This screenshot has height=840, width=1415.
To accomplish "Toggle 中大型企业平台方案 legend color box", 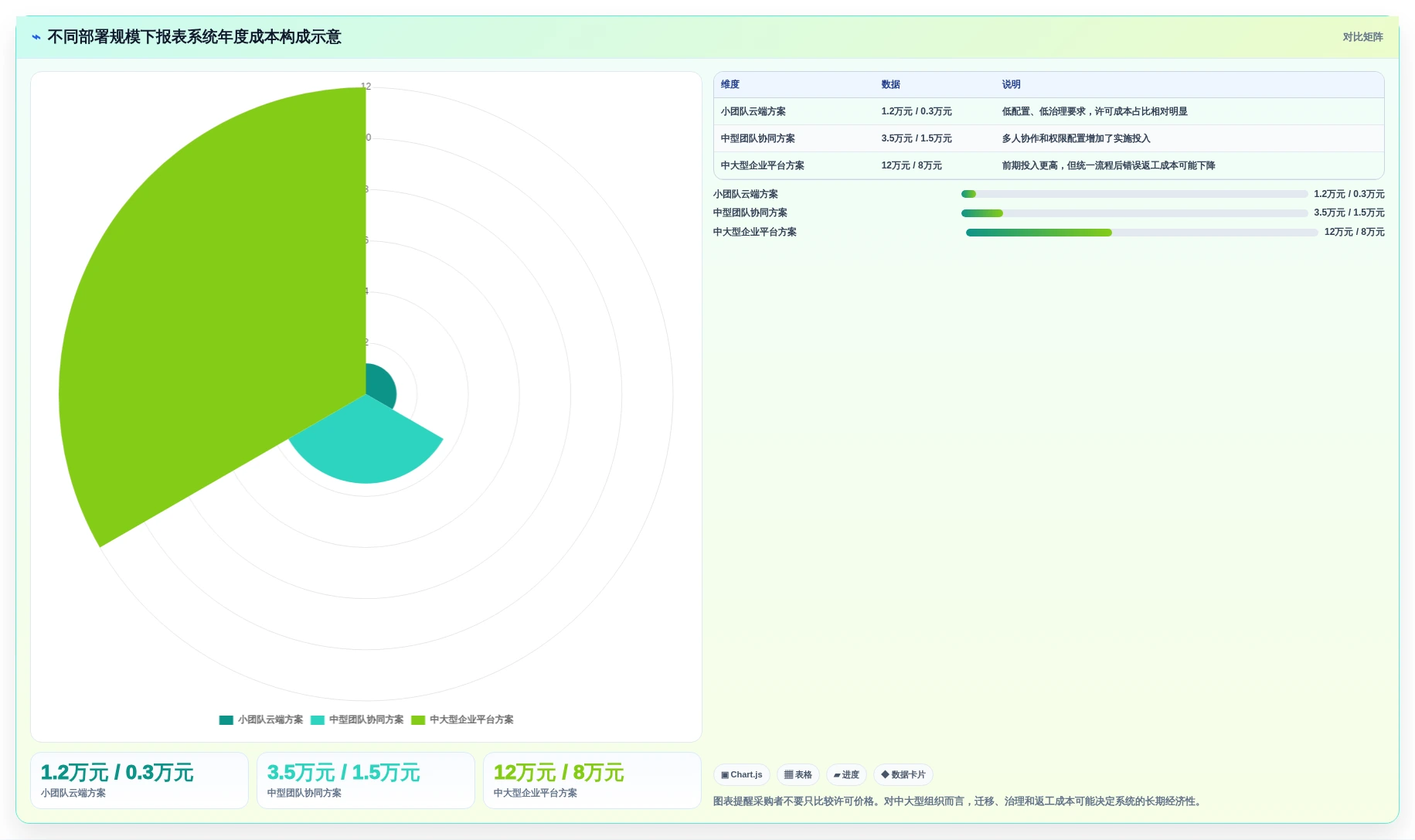I will pyautogui.click(x=418, y=720).
